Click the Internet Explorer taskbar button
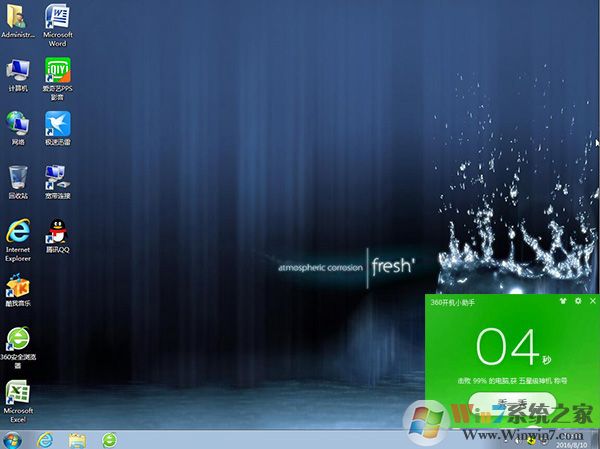600x449 pixels. coord(45,439)
